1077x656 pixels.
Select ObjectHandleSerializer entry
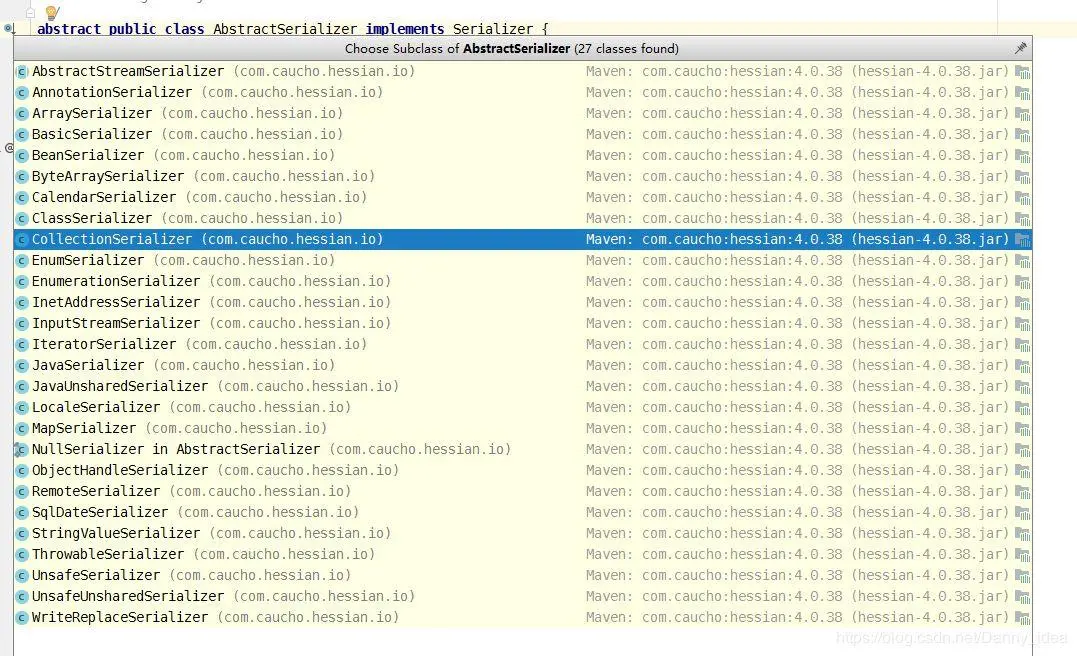click(523, 470)
